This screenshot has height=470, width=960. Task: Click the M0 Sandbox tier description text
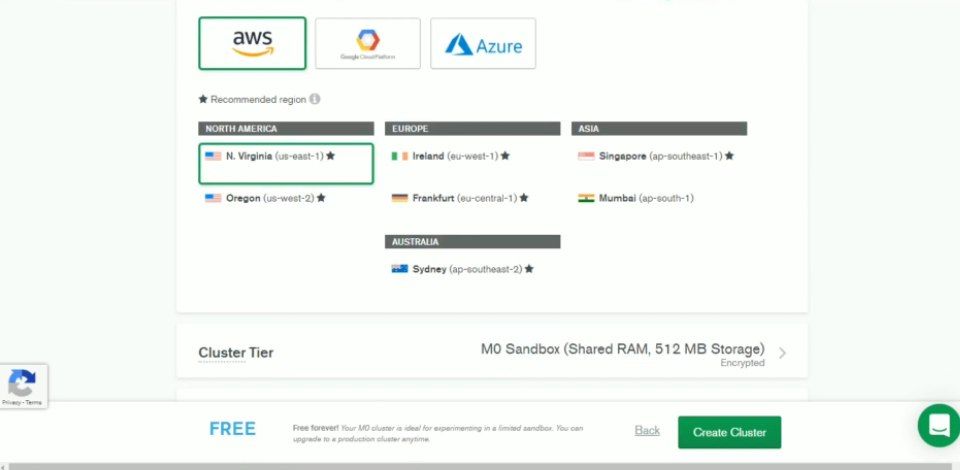[x=623, y=349]
